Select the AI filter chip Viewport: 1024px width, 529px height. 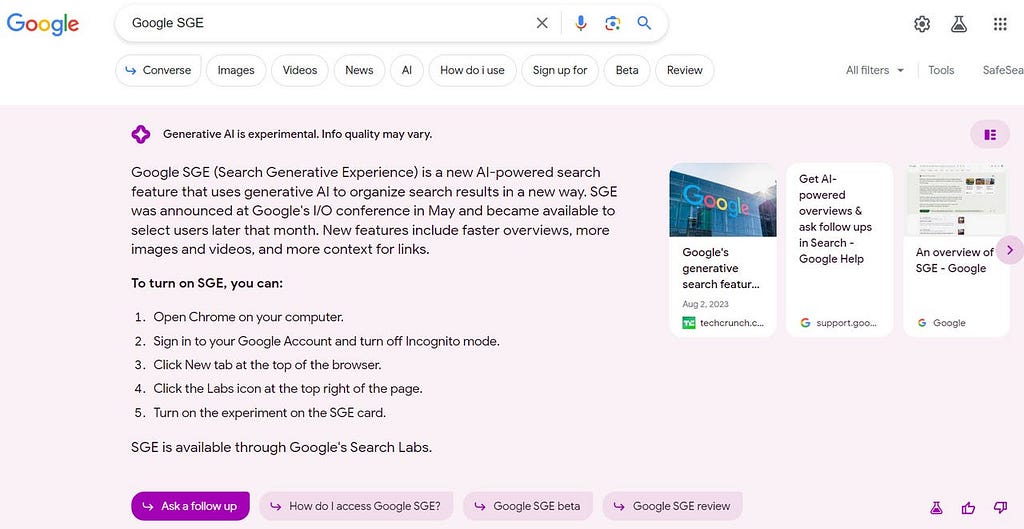(407, 70)
